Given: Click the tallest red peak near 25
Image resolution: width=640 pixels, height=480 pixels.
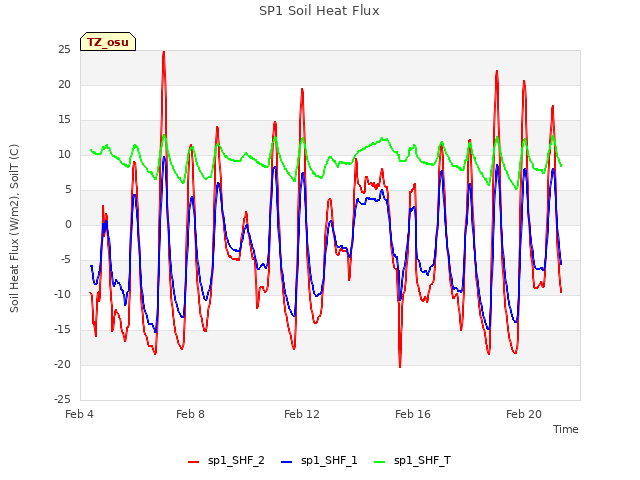Looking at the screenshot, I should [164, 52].
